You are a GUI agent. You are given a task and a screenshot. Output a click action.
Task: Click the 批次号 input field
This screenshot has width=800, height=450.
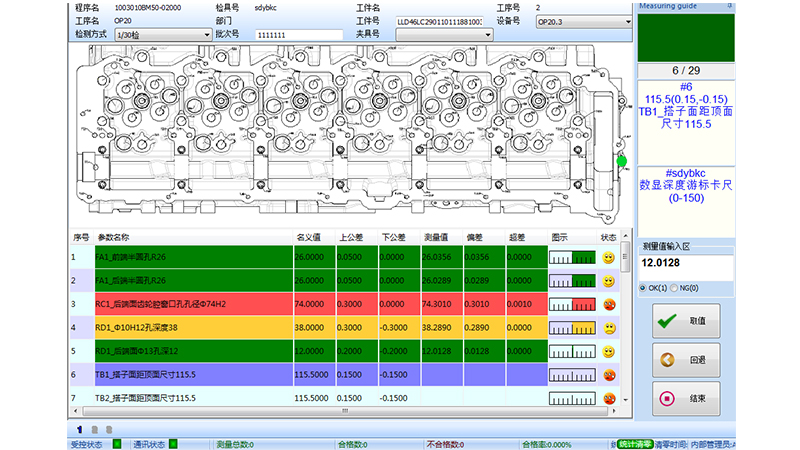(299, 34)
